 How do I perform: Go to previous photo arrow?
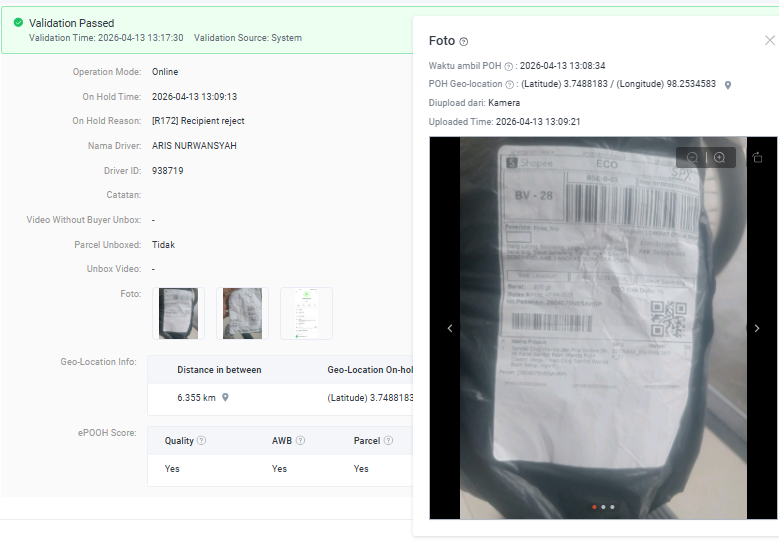[450, 328]
